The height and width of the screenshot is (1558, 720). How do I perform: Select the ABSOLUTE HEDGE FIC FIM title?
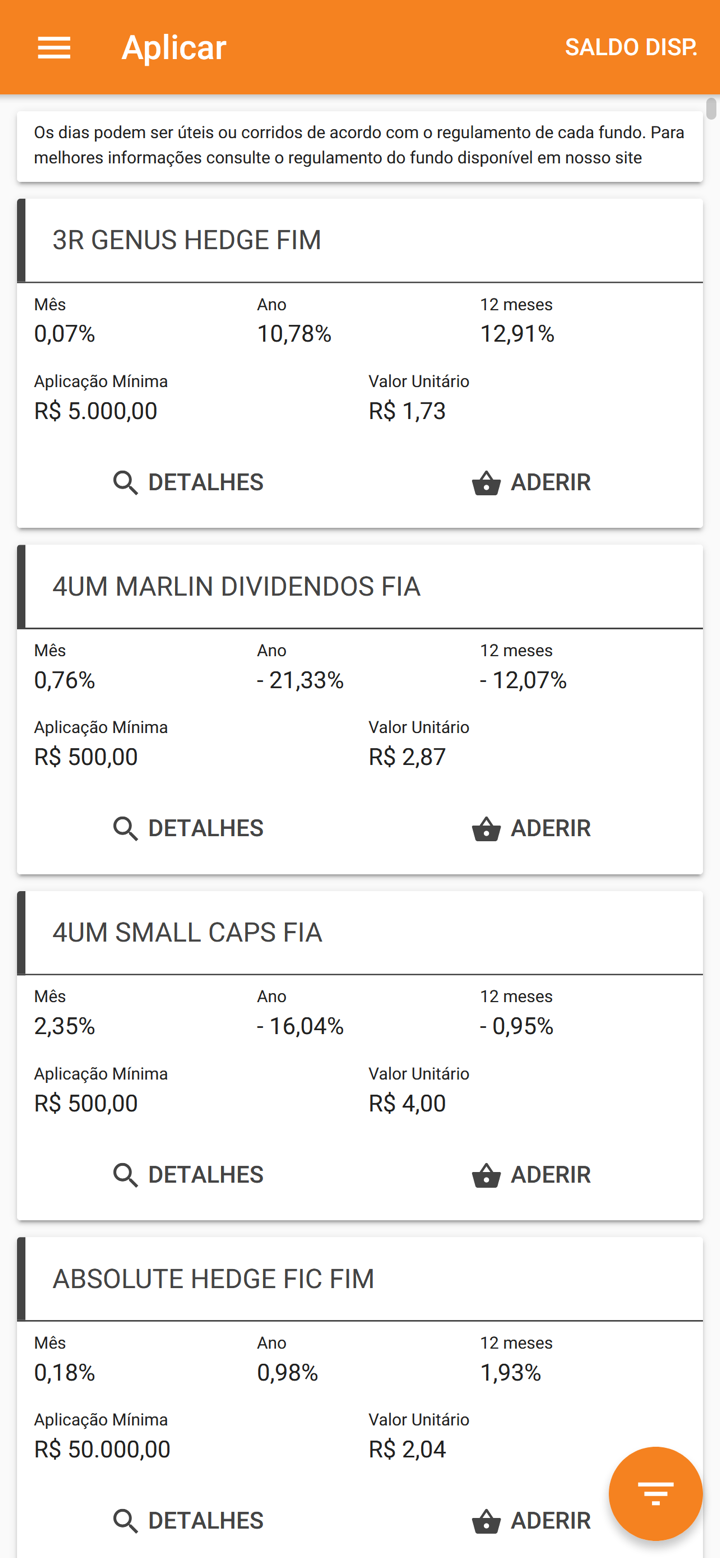pos(213,1279)
